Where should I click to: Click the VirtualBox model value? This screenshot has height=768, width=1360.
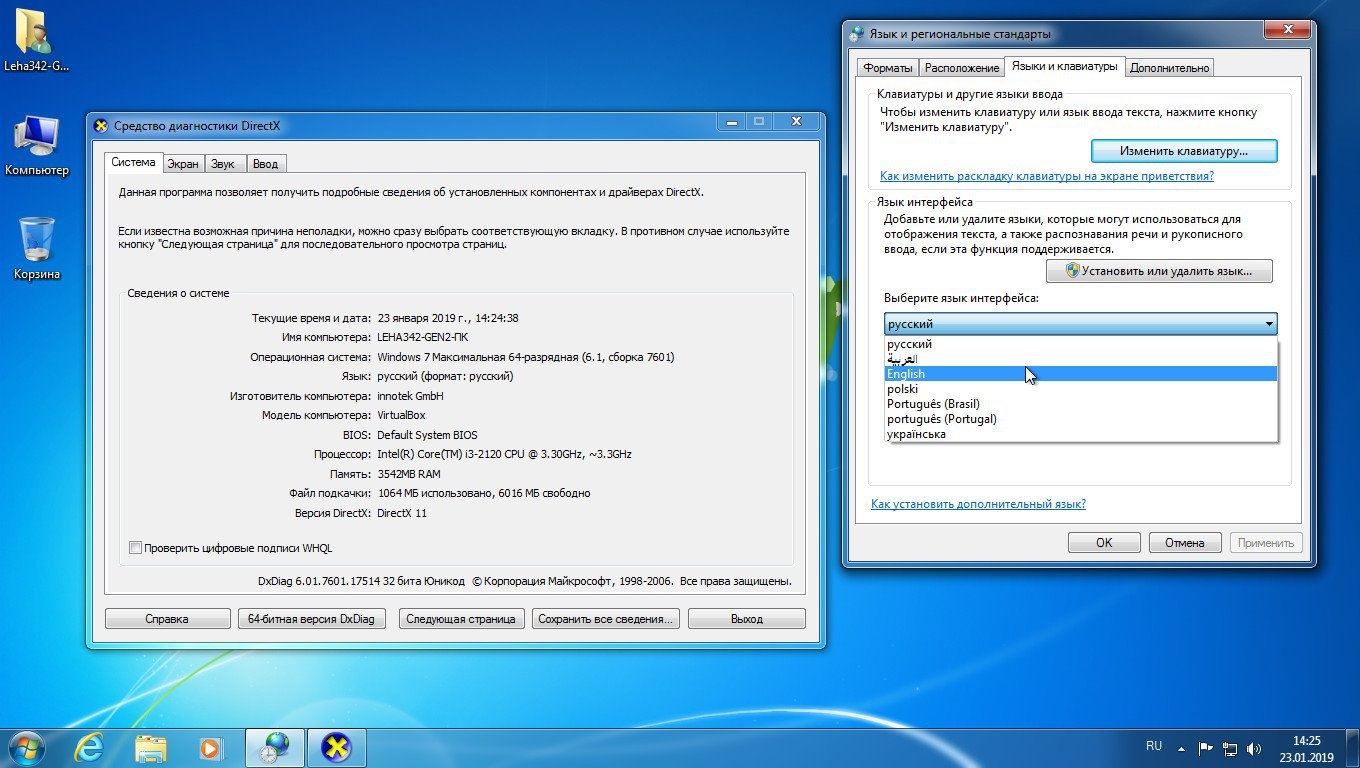coord(401,415)
